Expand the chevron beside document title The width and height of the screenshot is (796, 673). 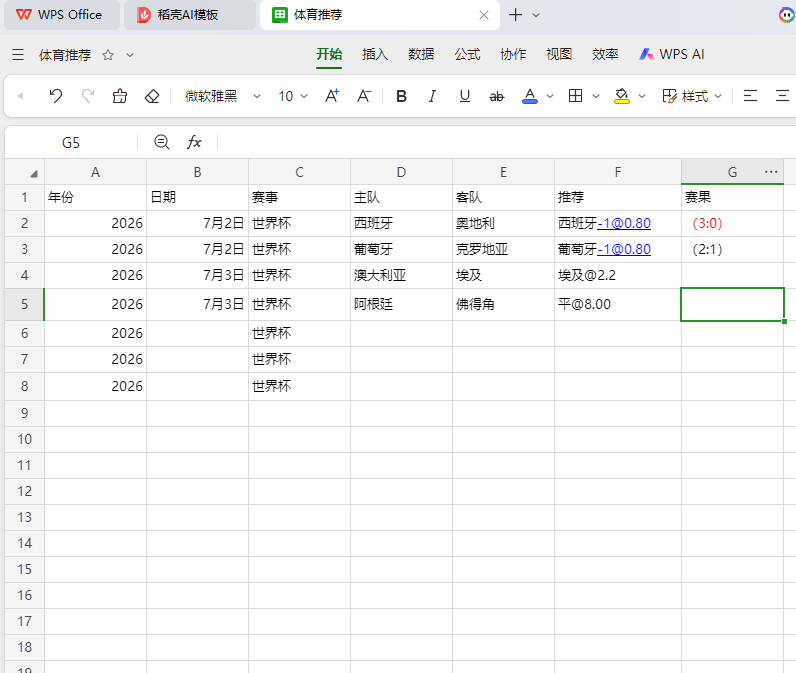[130, 55]
